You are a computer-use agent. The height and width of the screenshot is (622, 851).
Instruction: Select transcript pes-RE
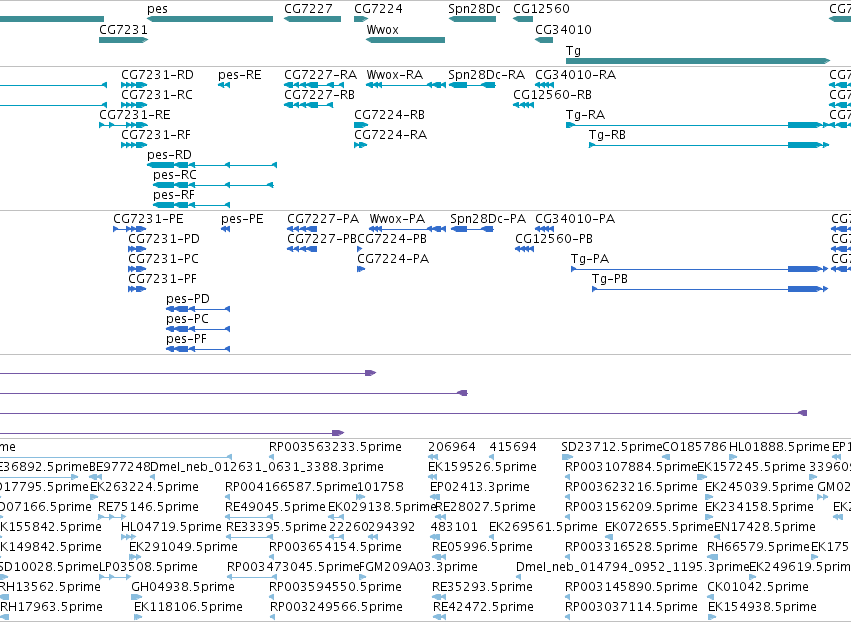coord(240,74)
